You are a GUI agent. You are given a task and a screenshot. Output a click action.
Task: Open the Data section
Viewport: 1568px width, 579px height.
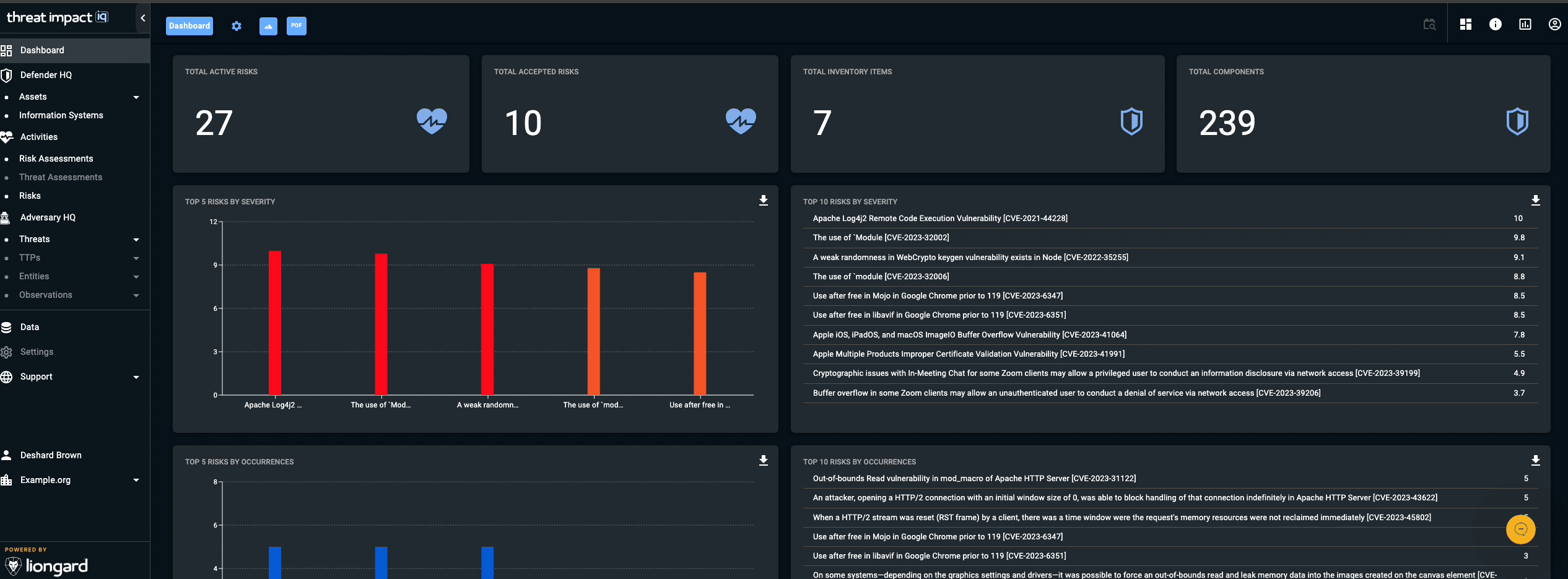[75, 327]
